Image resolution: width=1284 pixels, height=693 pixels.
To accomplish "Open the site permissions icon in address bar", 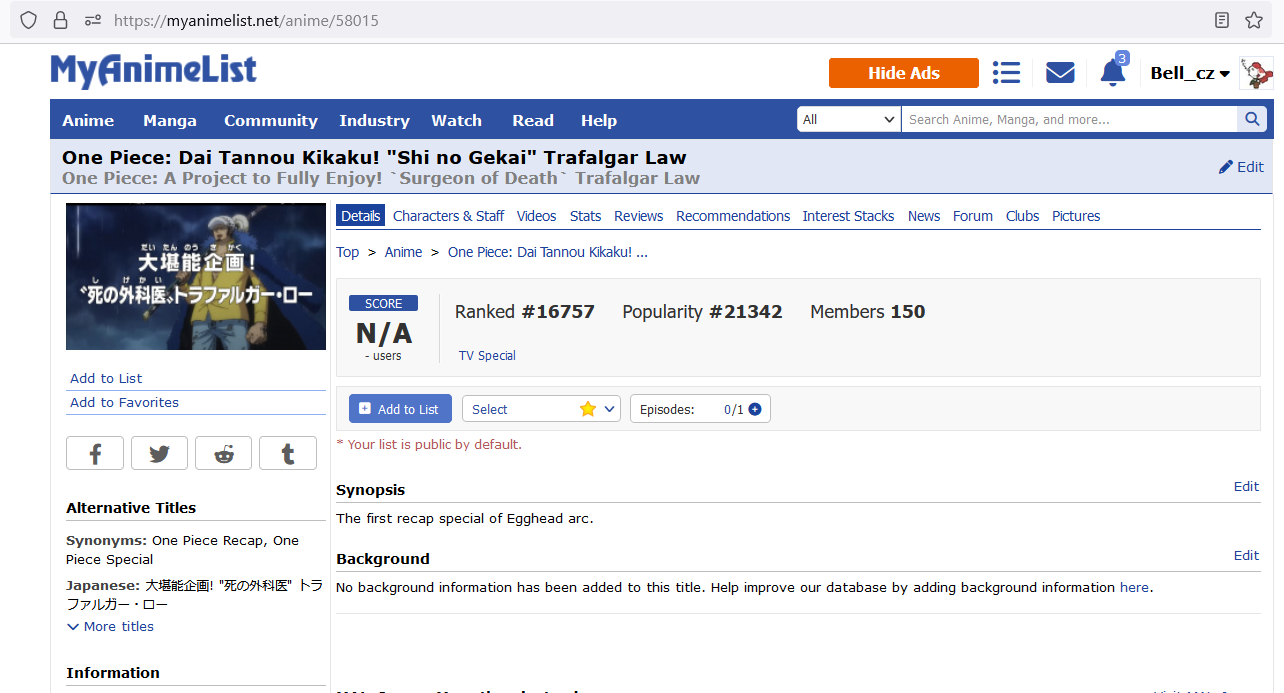I will 93,20.
